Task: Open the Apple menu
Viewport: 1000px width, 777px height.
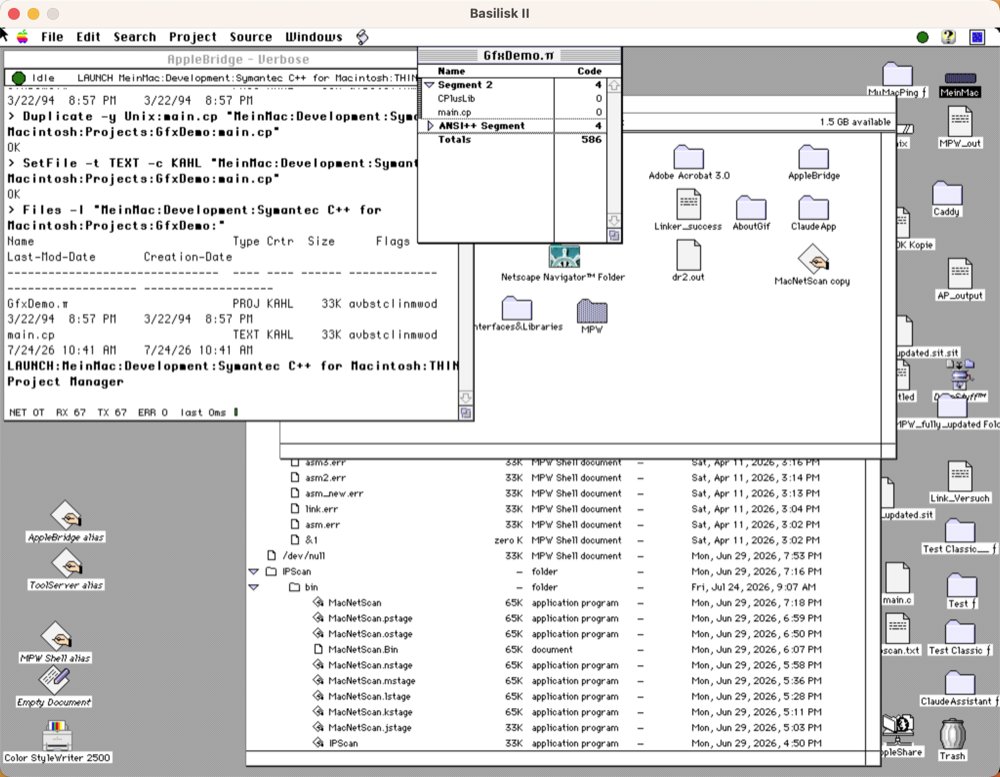Action: [22, 37]
